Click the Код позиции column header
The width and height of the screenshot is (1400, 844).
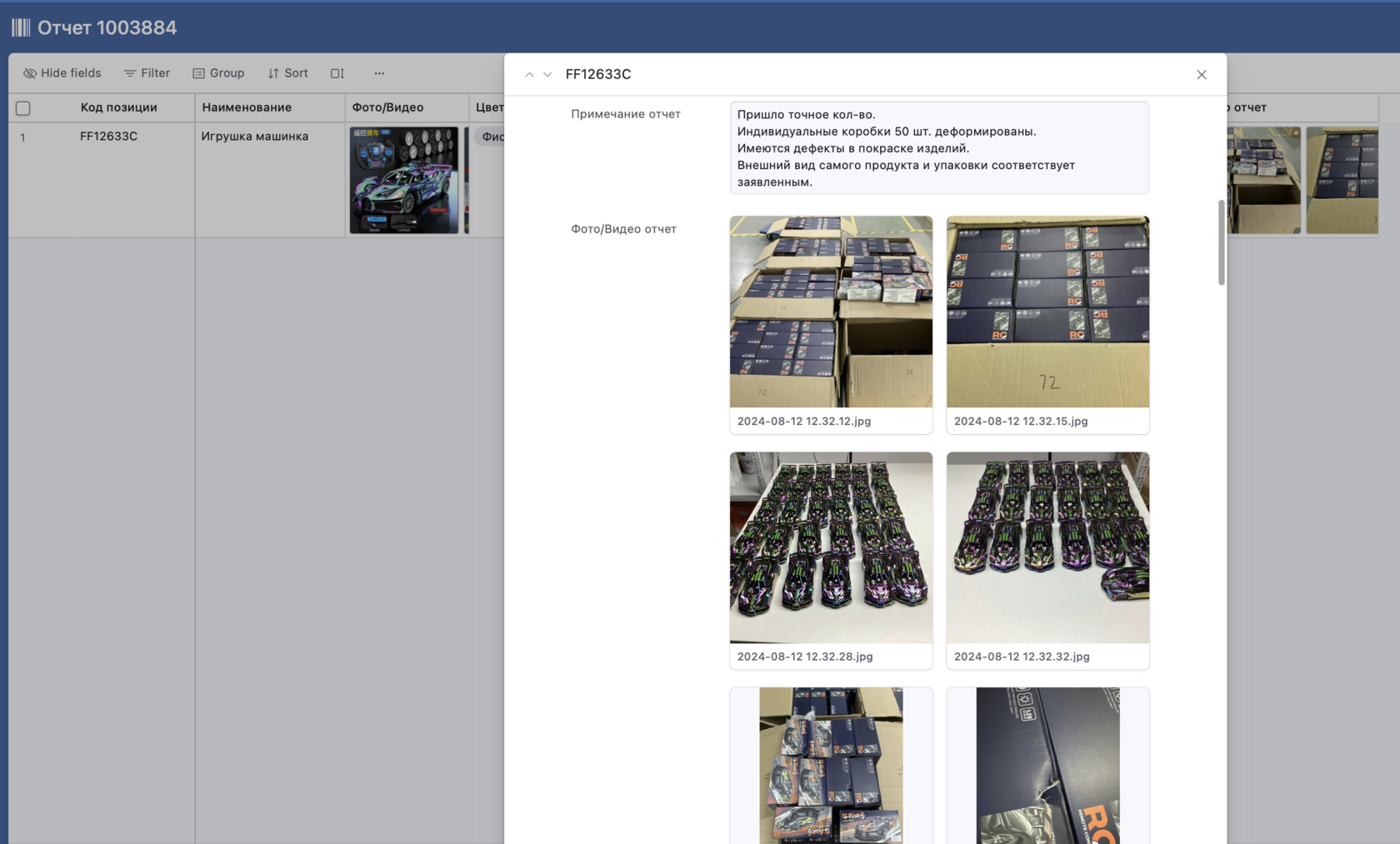tap(118, 107)
